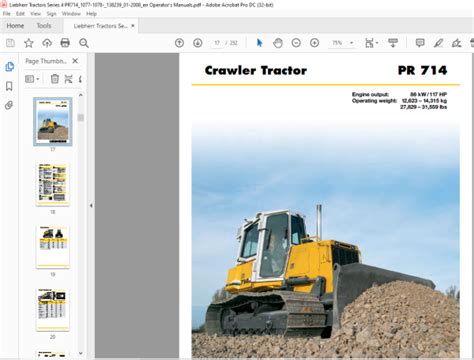The height and width of the screenshot is (360, 474).
Task: Go to the next page with the down arrow
Action: (198, 43)
